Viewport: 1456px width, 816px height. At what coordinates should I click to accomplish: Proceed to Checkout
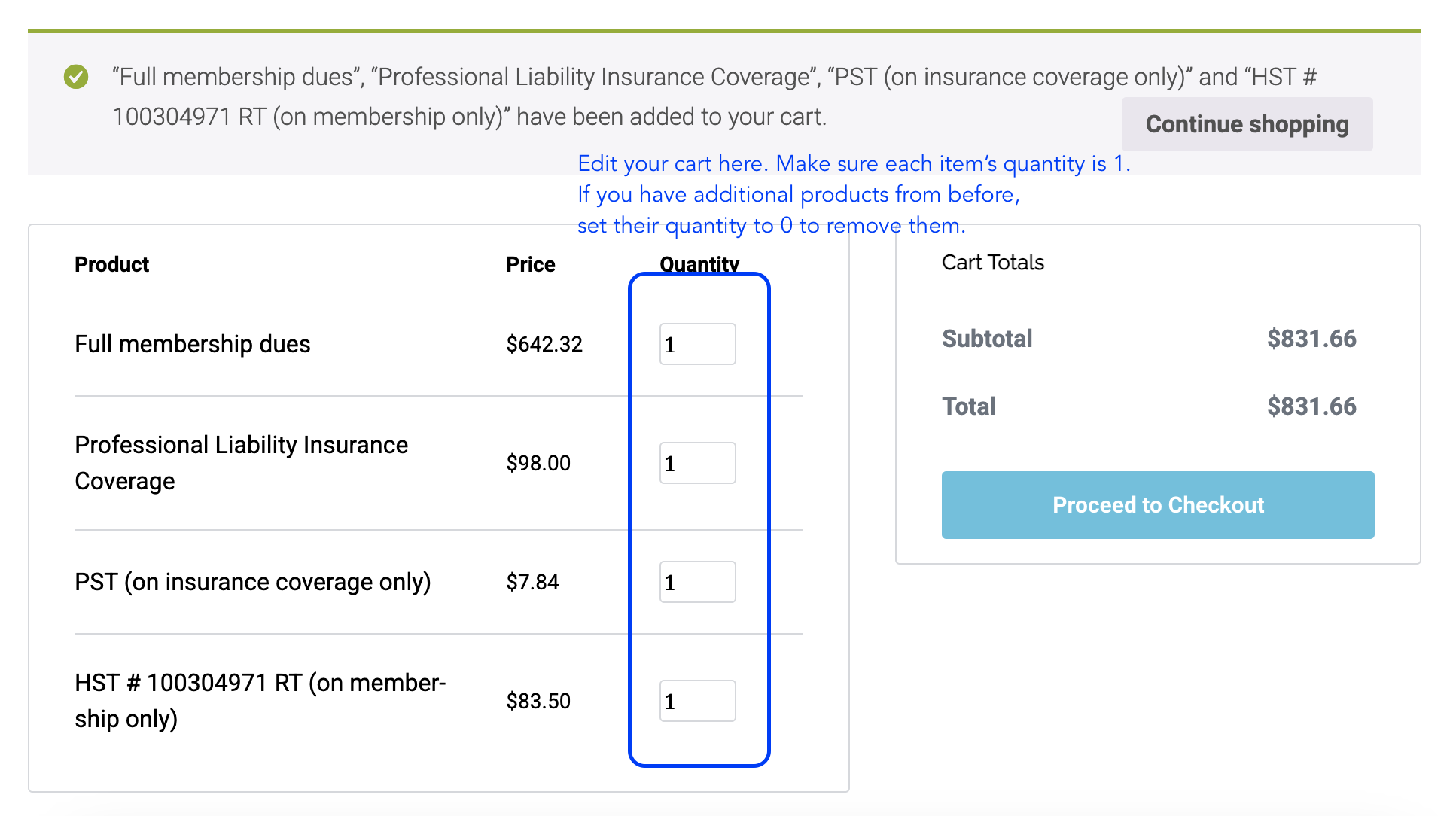(1157, 505)
